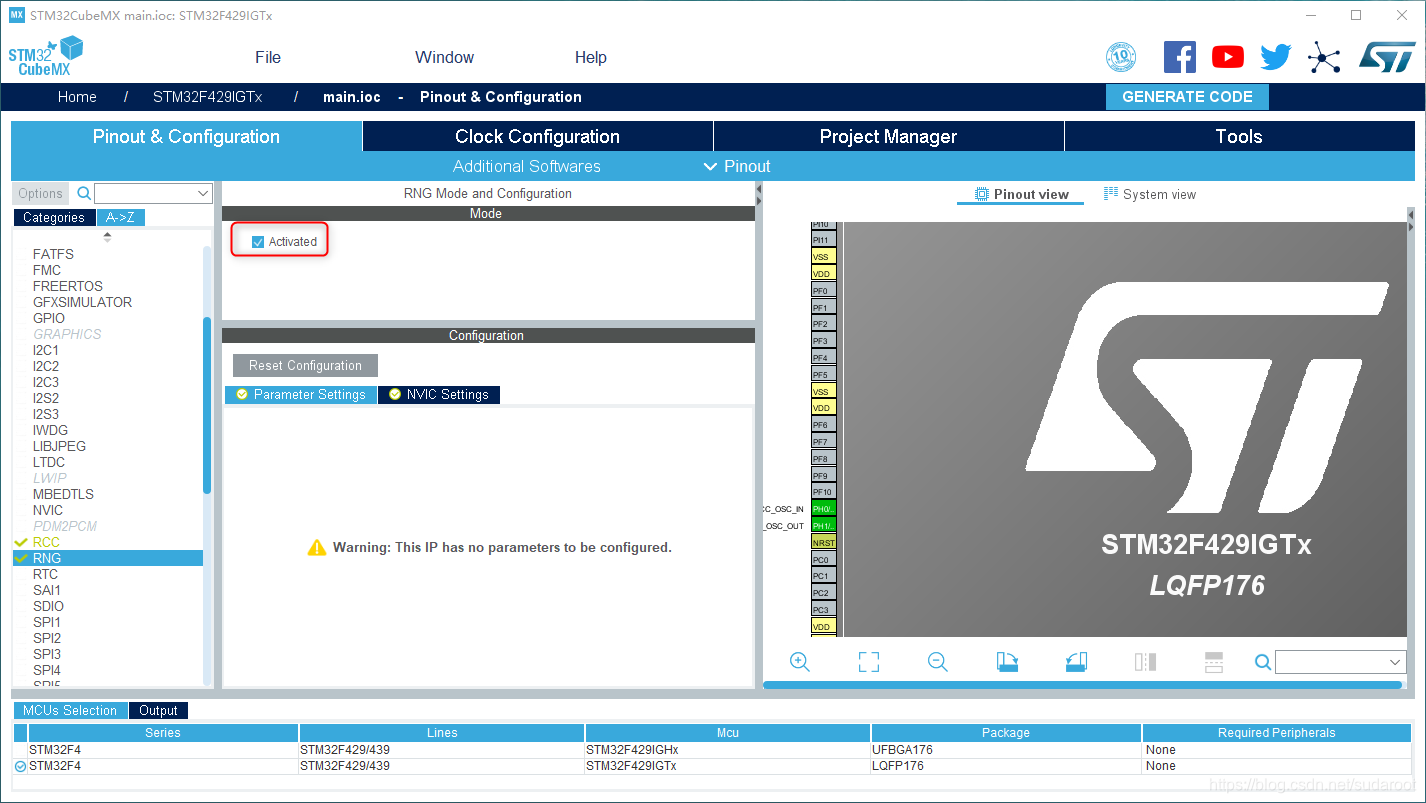Expand the Pinout dropdown menu
1426x803 pixels.
click(x=737, y=166)
